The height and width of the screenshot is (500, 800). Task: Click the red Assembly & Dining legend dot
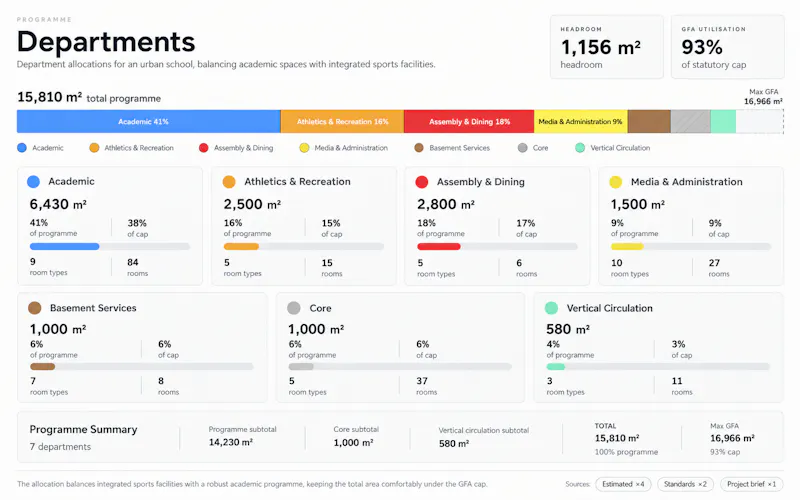click(204, 148)
